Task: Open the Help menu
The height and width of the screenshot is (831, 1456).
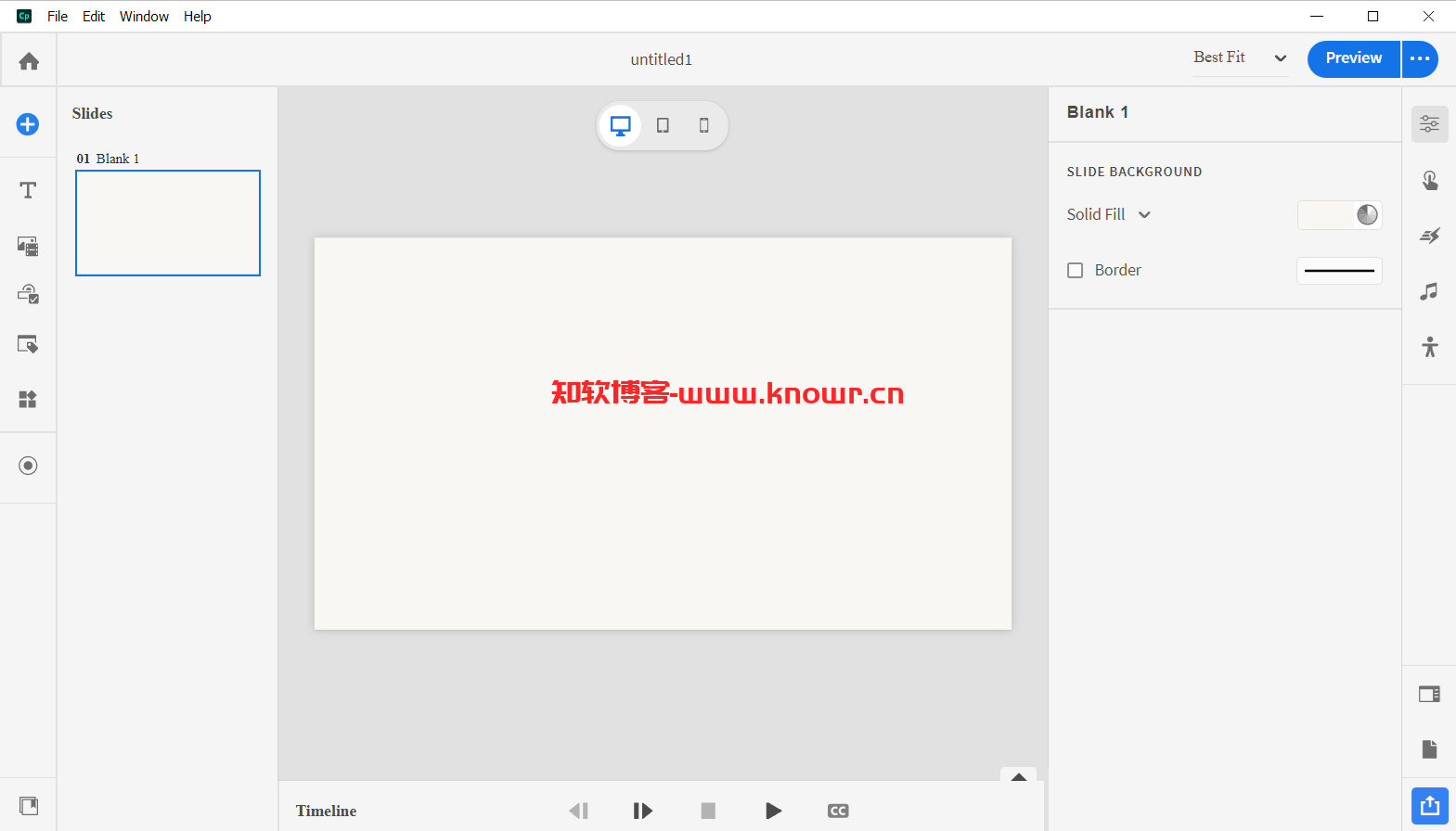Action: point(198,17)
